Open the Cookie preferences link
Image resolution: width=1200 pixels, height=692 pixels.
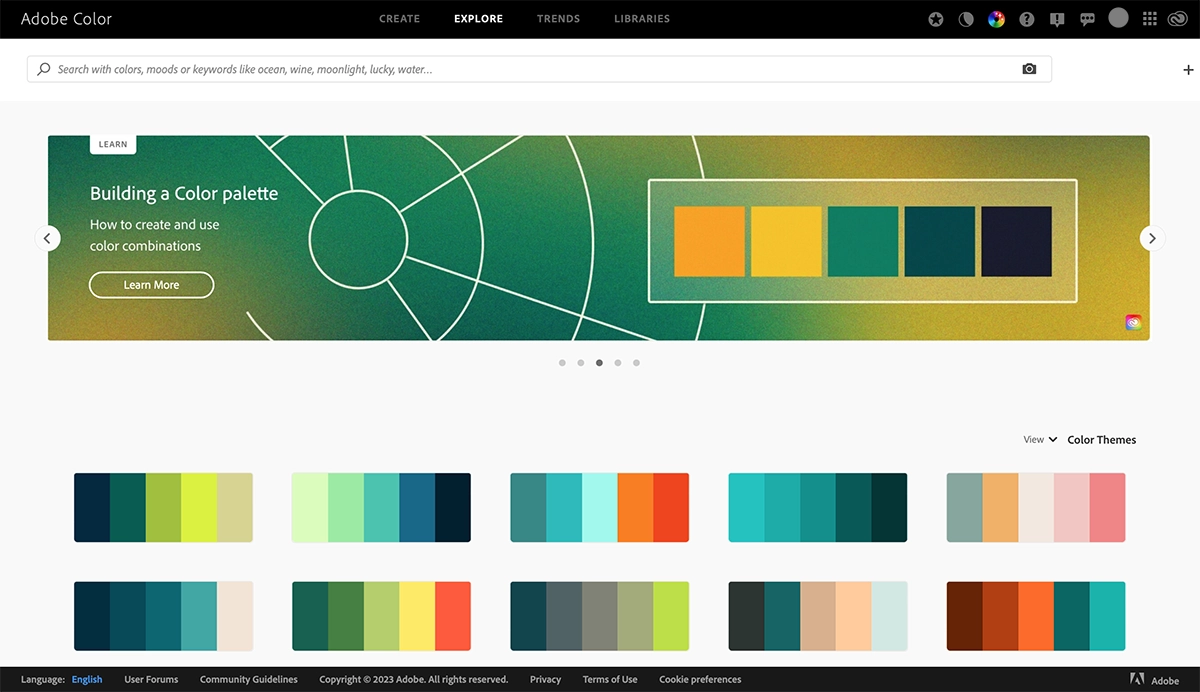(x=700, y=679)
